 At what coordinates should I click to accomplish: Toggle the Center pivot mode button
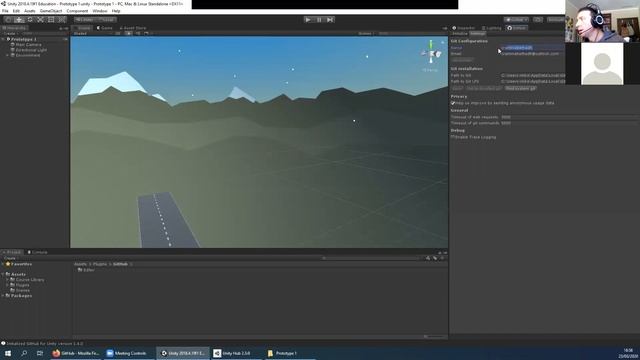tap(84, 20)
